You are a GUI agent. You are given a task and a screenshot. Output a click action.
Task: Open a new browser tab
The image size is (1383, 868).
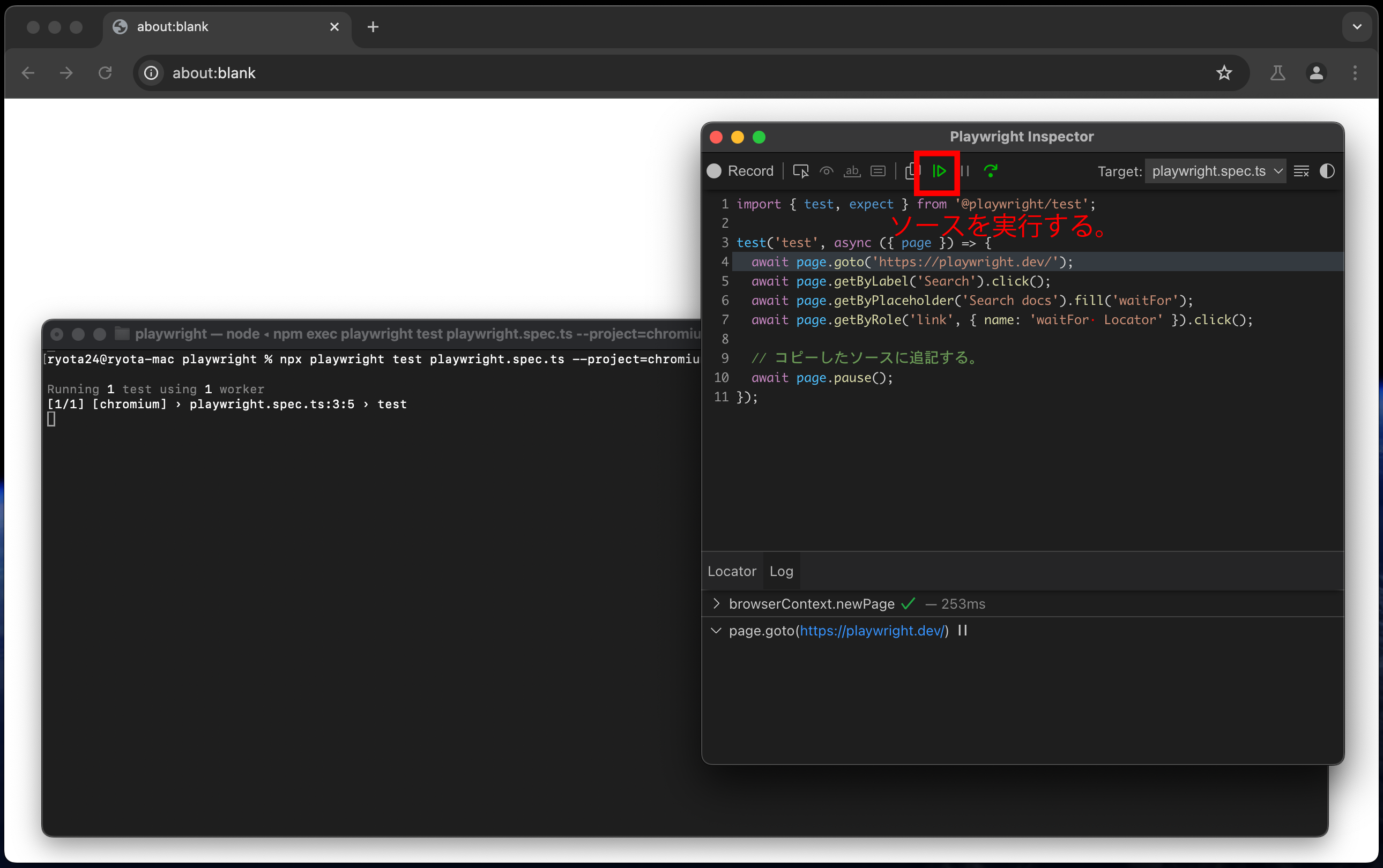373,27
